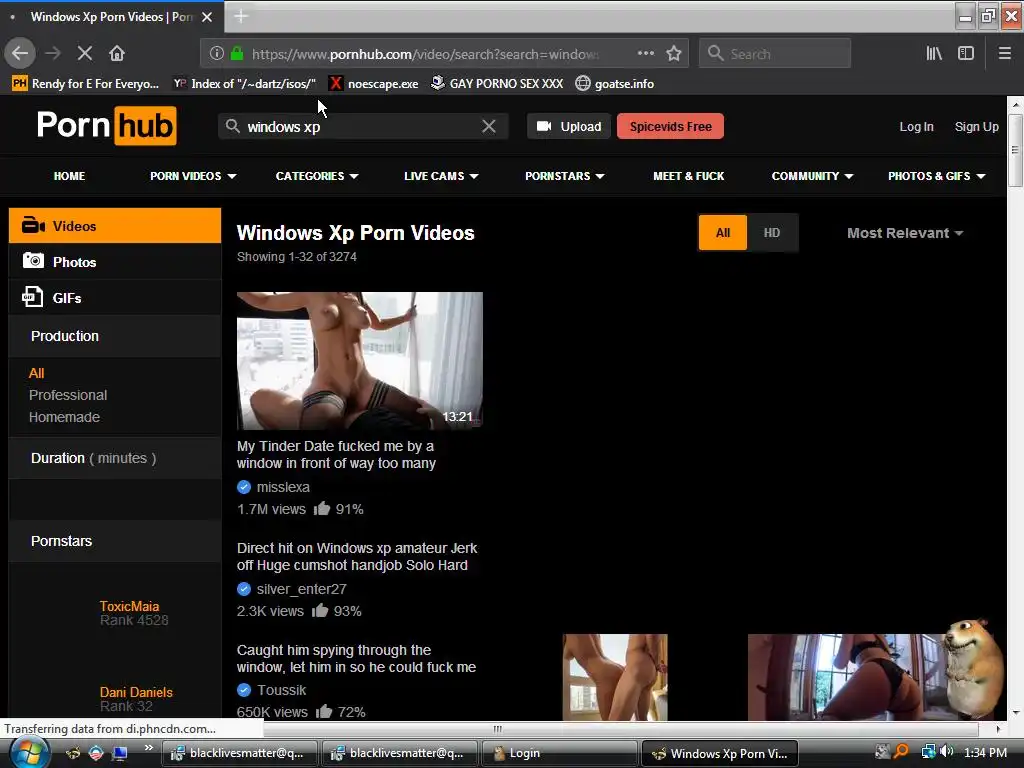This screenshot has width=1024, height=768.
Task: Click the hamster desktop character
Action: pyautogui.click(x=973, y=669)
